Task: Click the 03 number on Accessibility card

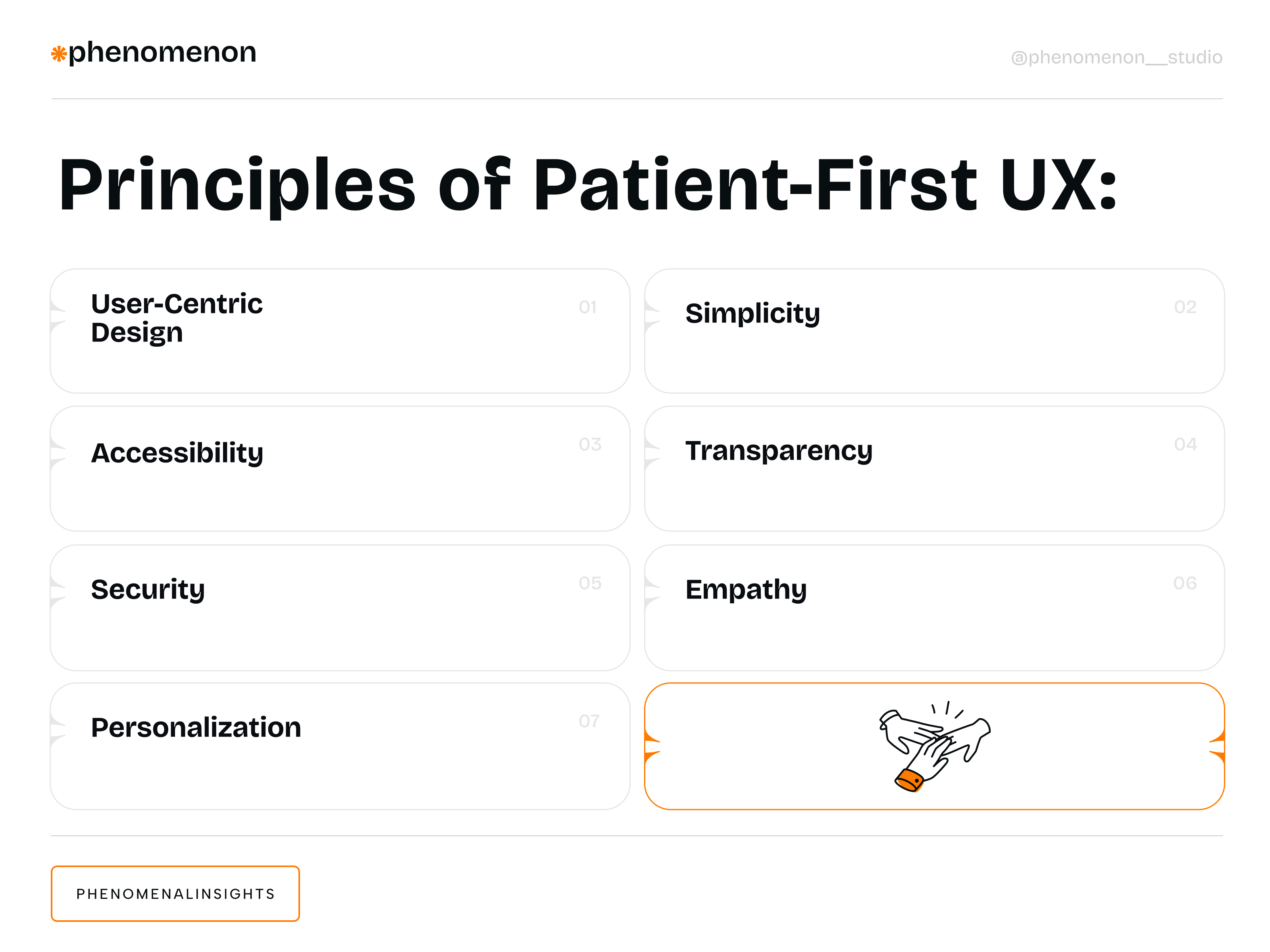Action: [590, 444]
